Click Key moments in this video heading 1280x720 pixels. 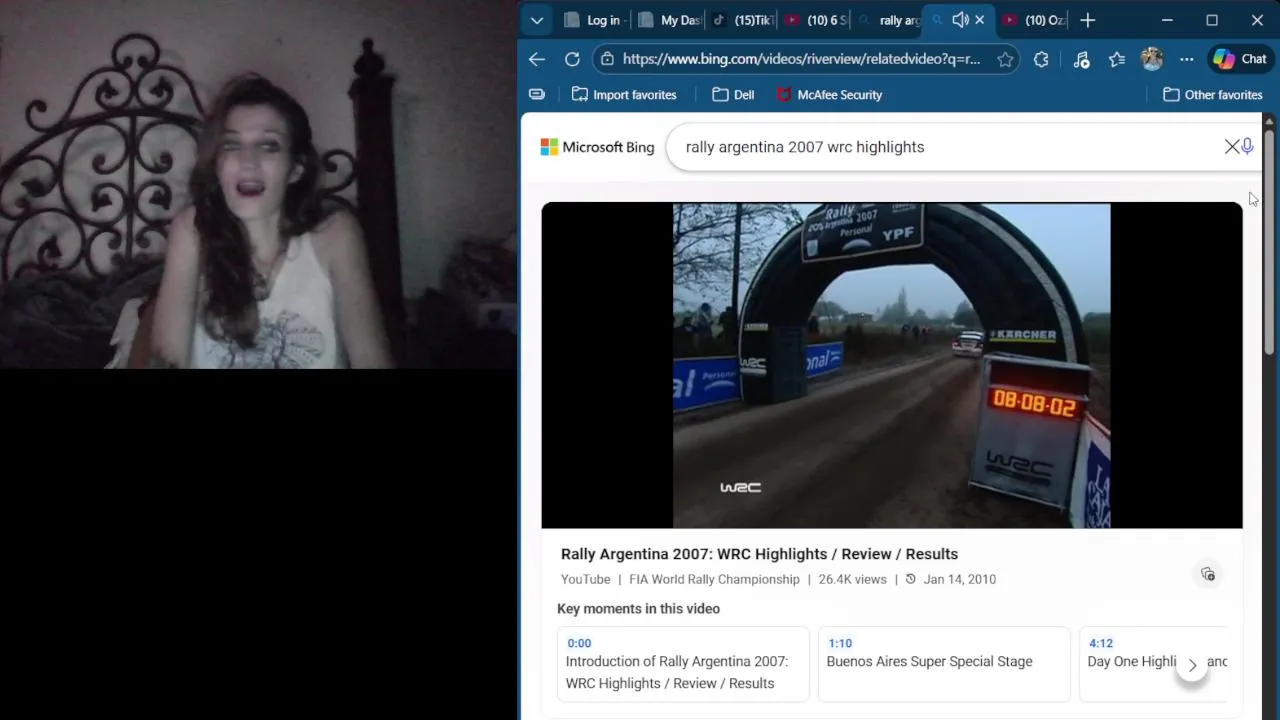(x=638, y=608)
